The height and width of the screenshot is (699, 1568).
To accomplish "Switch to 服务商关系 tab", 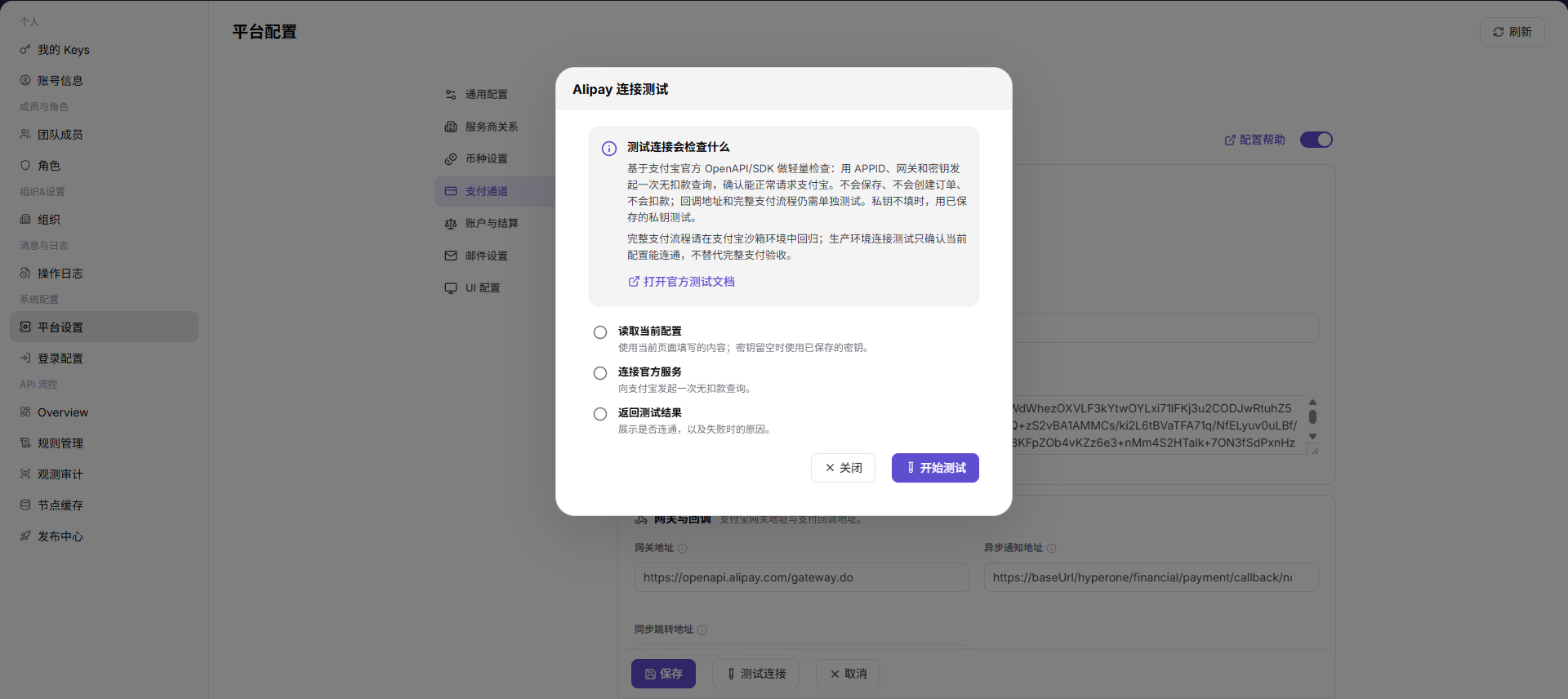I will click(x=495, y=127).
